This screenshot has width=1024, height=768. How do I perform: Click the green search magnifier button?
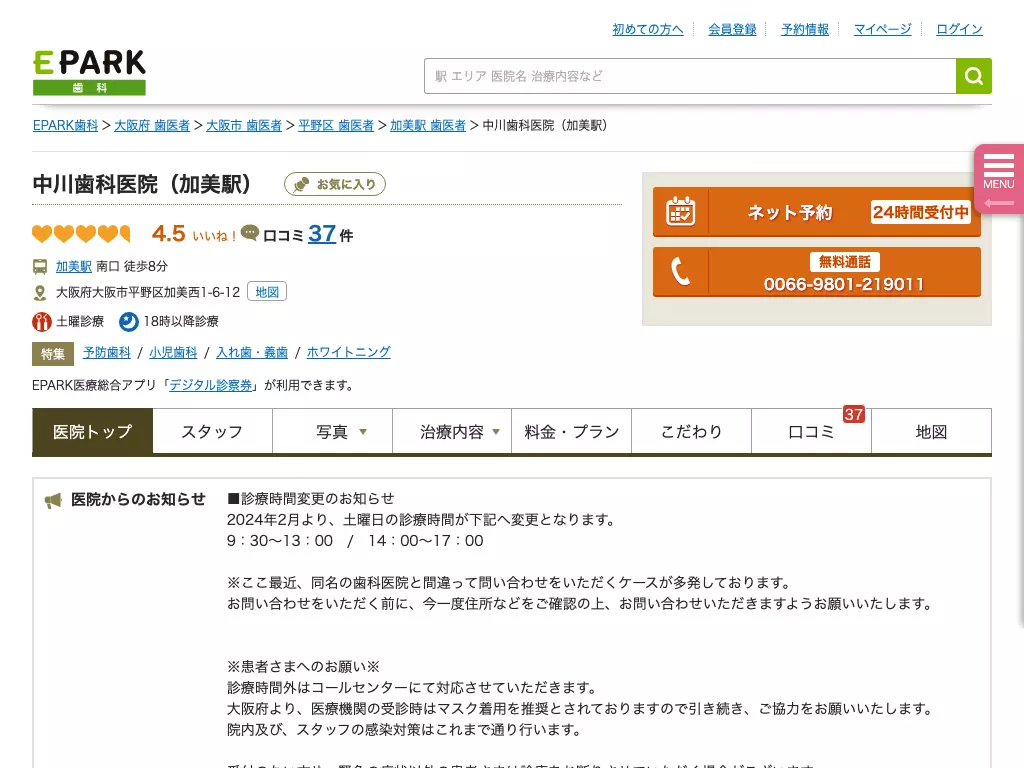click(x=974, y=76)
